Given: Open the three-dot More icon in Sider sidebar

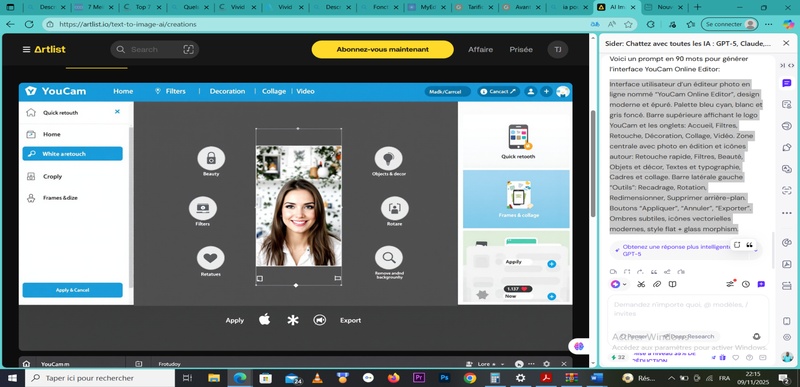Looking at the screenshot, I should click(787, 212).
